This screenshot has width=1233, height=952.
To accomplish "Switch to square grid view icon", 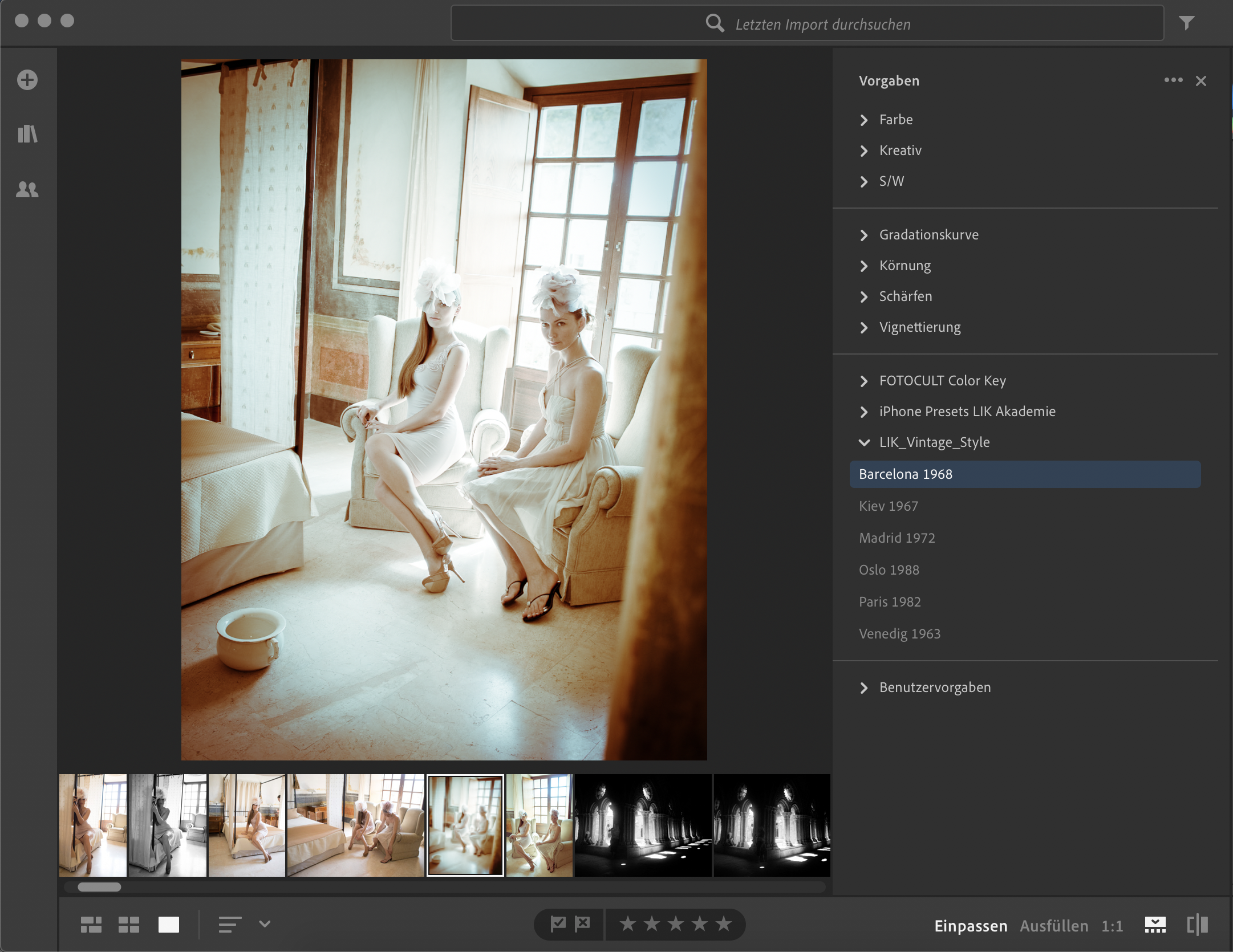I will 129,925.
